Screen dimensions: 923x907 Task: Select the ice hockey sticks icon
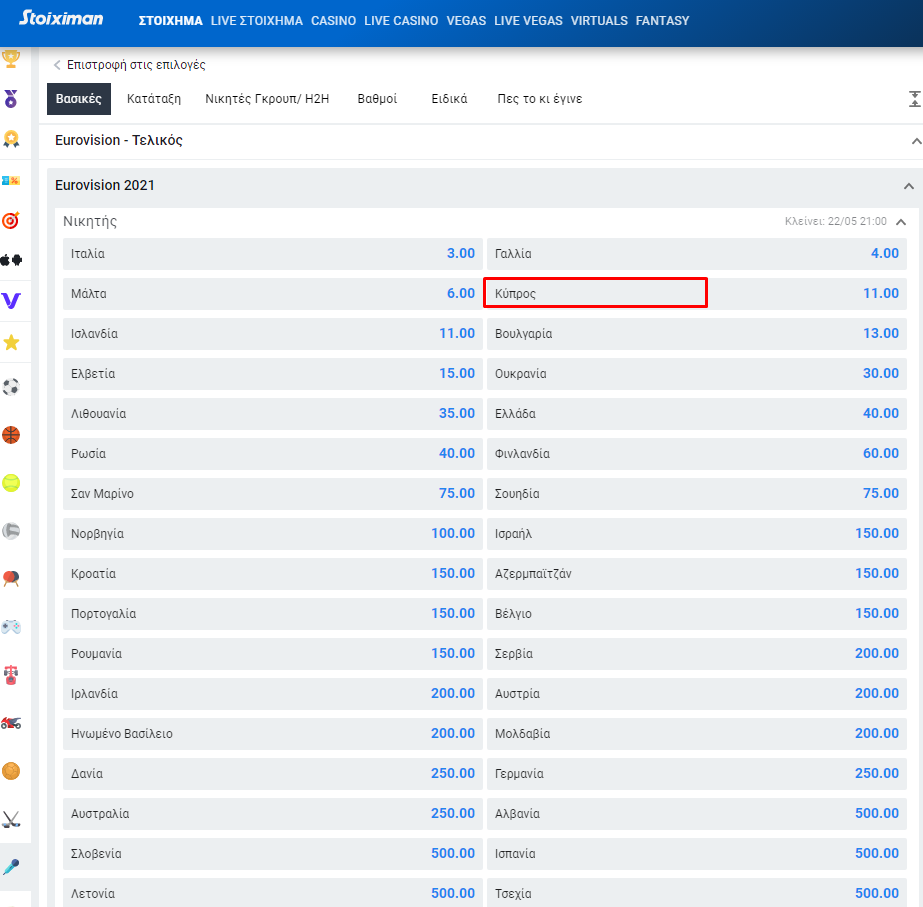click(11, 819)
